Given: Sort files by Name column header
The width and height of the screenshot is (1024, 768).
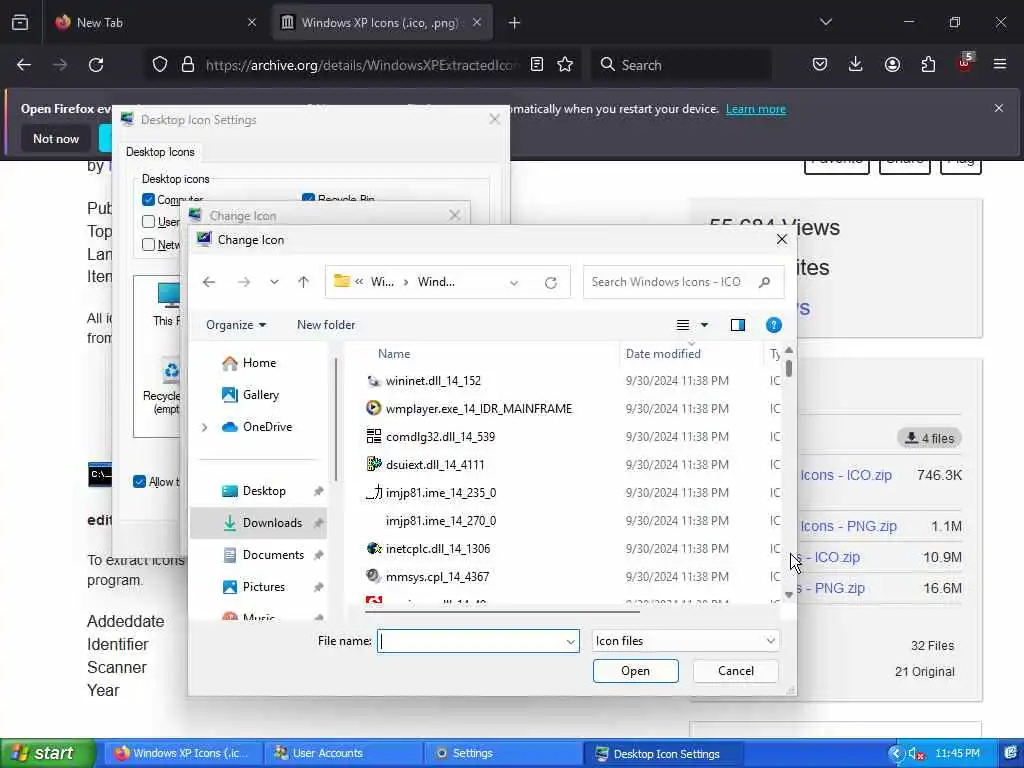Looking at the screenshot, I should click(x=394, y=354).
